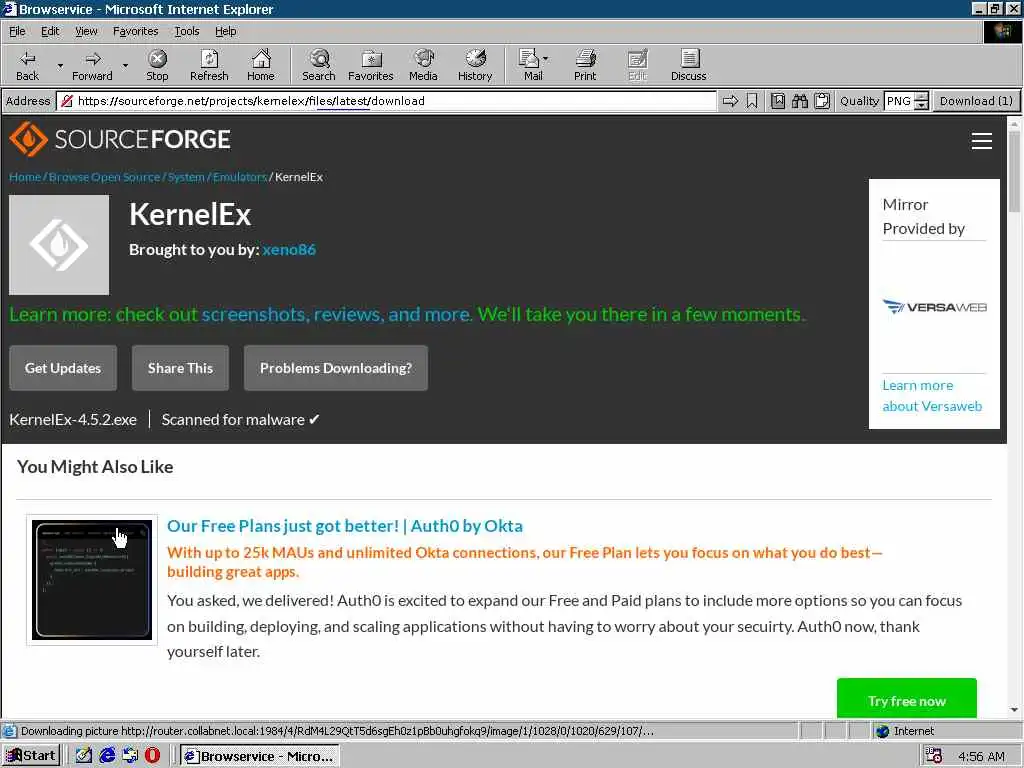Click the bookmark ribbon icon
Image resolution: width=1024 pixels, height=768 pixels.
click(x=752, y=101)
